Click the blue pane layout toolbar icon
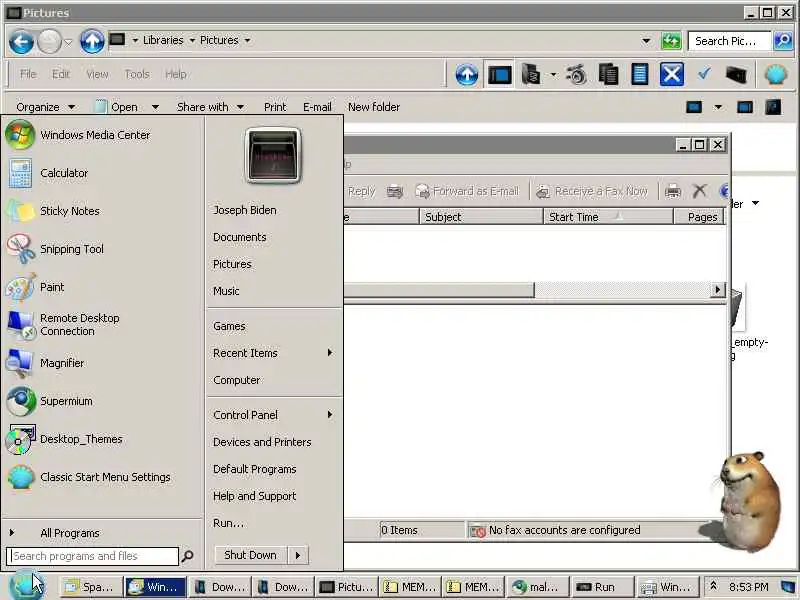Viewport: 800px width, 600px height. click(499, 75)
